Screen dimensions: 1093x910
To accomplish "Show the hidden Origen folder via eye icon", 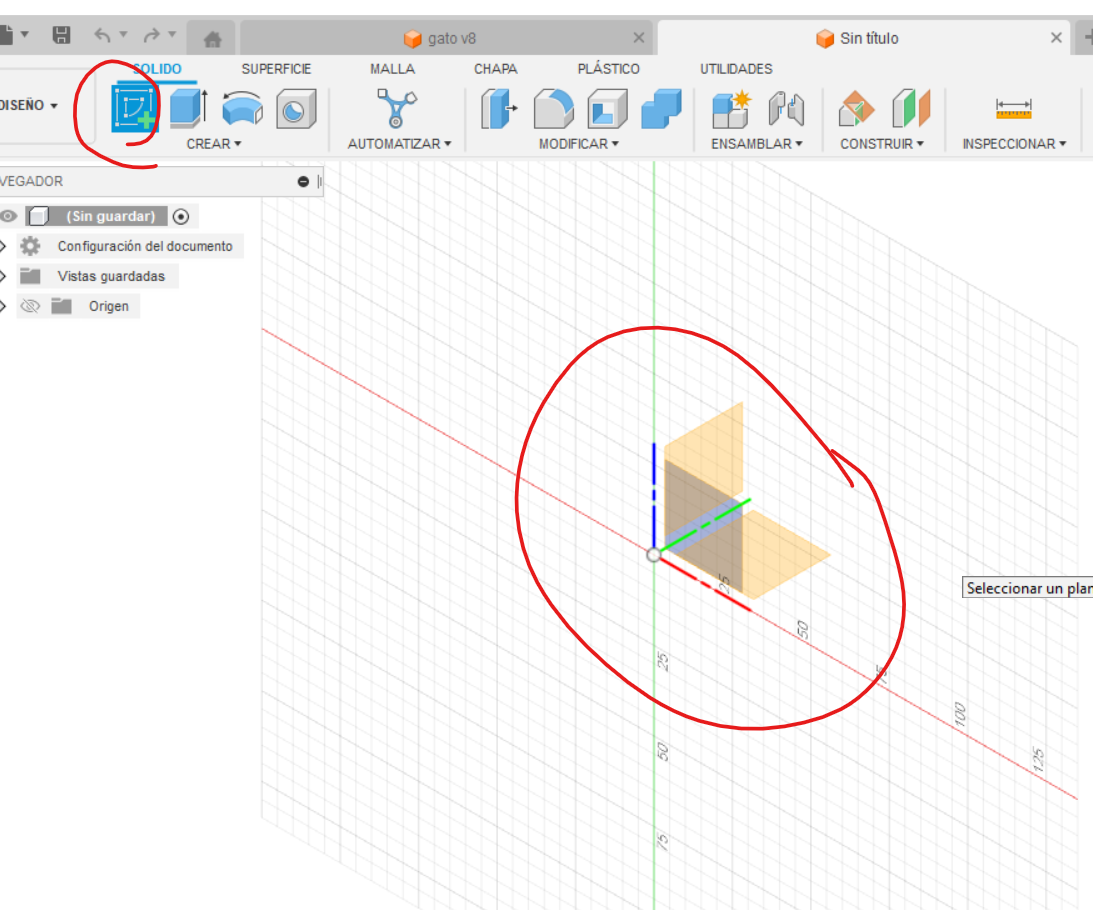I will (30, 306).
